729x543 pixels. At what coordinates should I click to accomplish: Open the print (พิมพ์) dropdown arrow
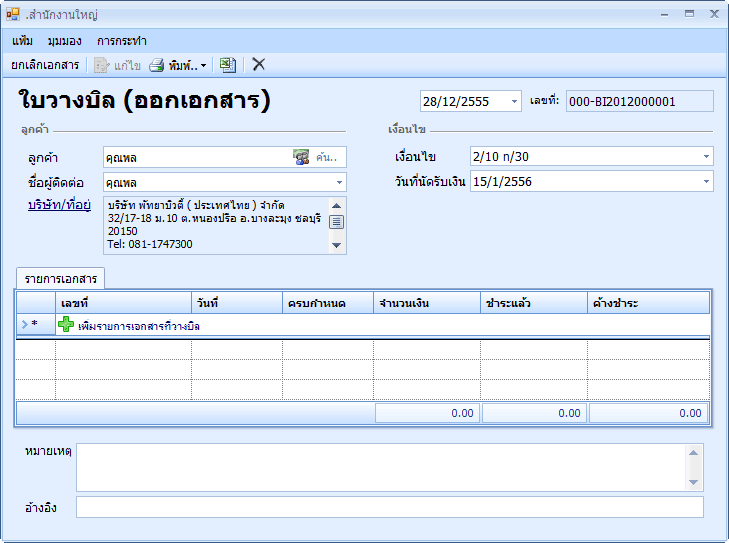204,66
